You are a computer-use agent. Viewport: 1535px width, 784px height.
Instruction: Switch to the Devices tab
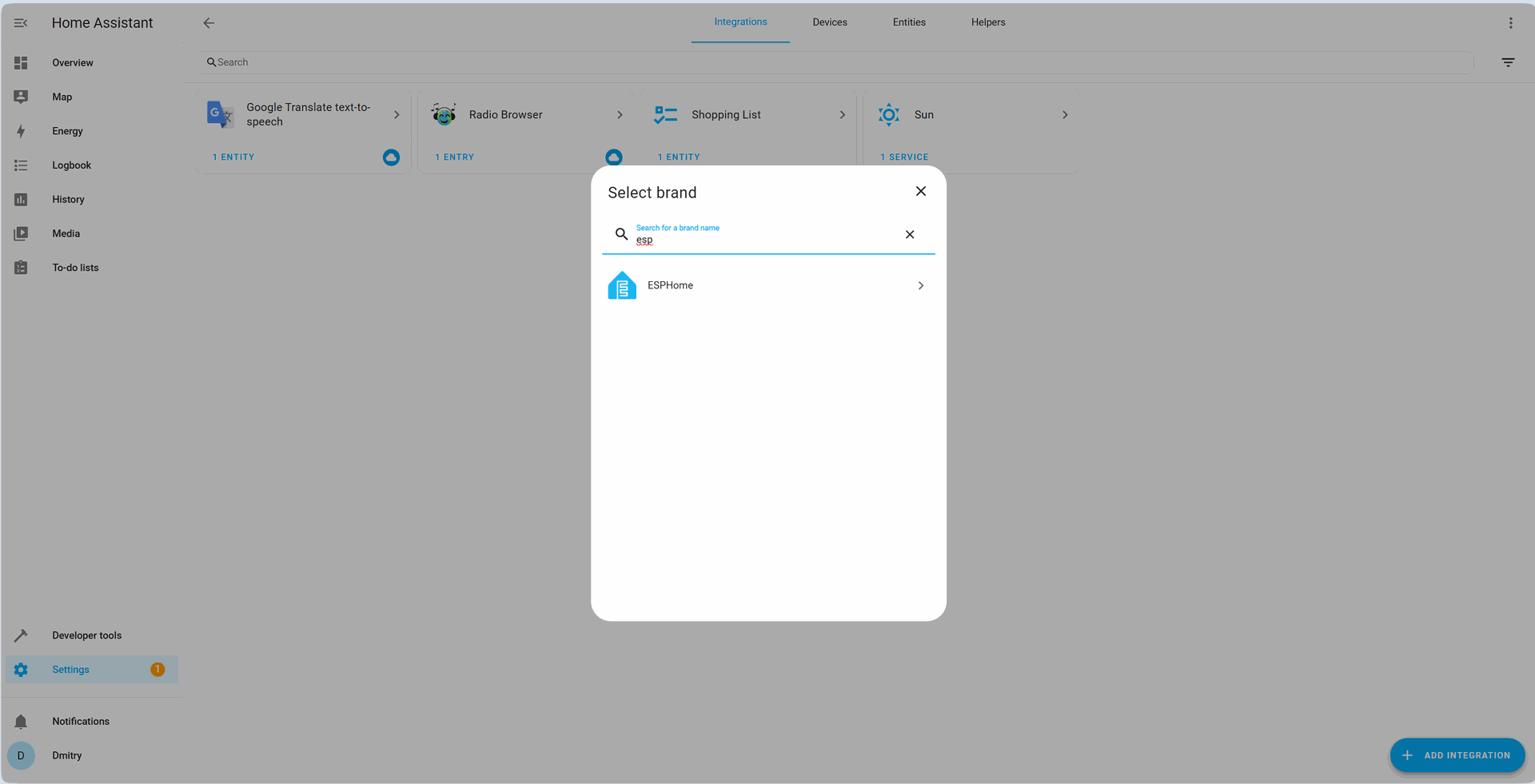pos(830,22)
